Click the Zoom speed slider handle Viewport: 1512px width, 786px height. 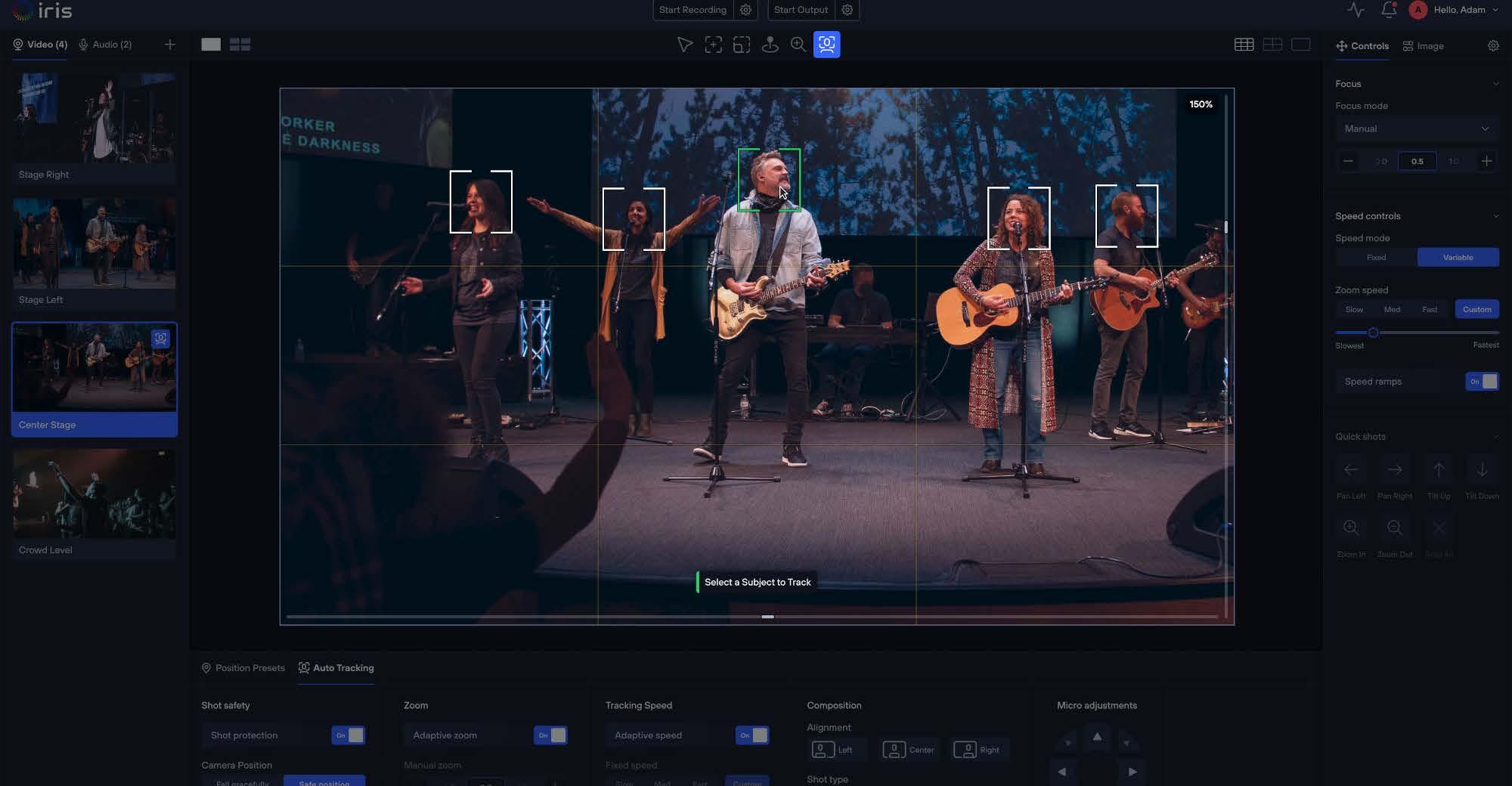pos(1373,333)
